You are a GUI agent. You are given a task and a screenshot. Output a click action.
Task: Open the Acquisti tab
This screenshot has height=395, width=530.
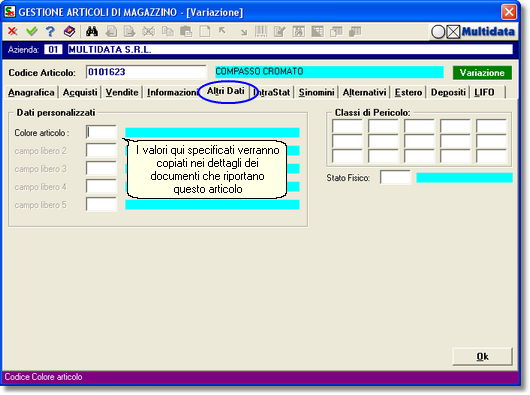(80, 92)
